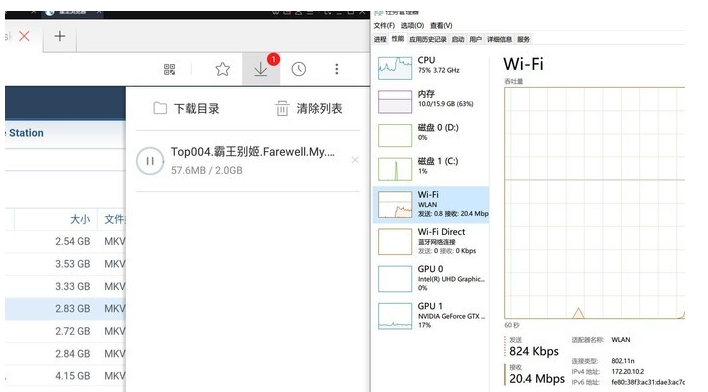This screenshot has width=708, height=392.
Task: Switch to the 用户 tab
Action: coord(475,39)
